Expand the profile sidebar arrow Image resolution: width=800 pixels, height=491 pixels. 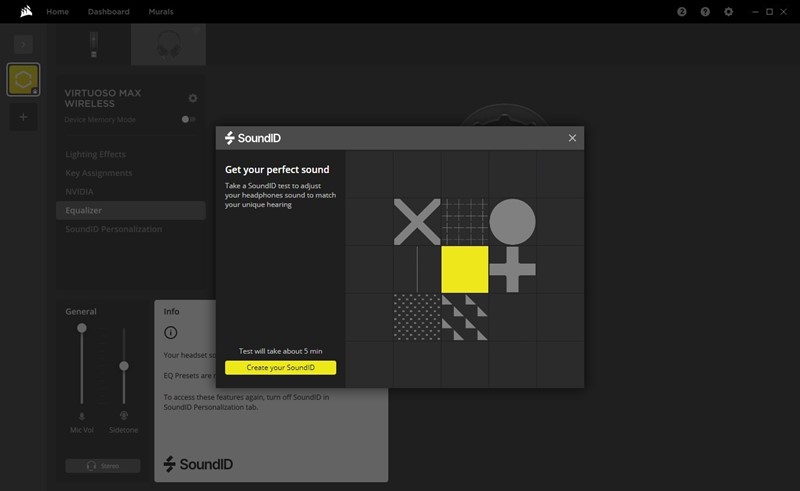coord(23,44)
